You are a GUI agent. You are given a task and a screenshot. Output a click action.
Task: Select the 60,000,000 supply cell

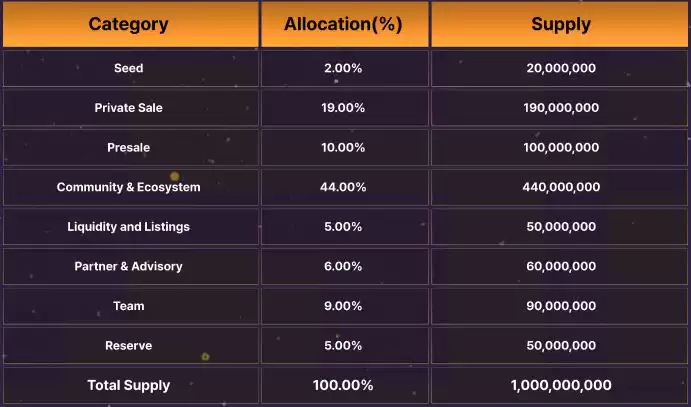[561, 267]
